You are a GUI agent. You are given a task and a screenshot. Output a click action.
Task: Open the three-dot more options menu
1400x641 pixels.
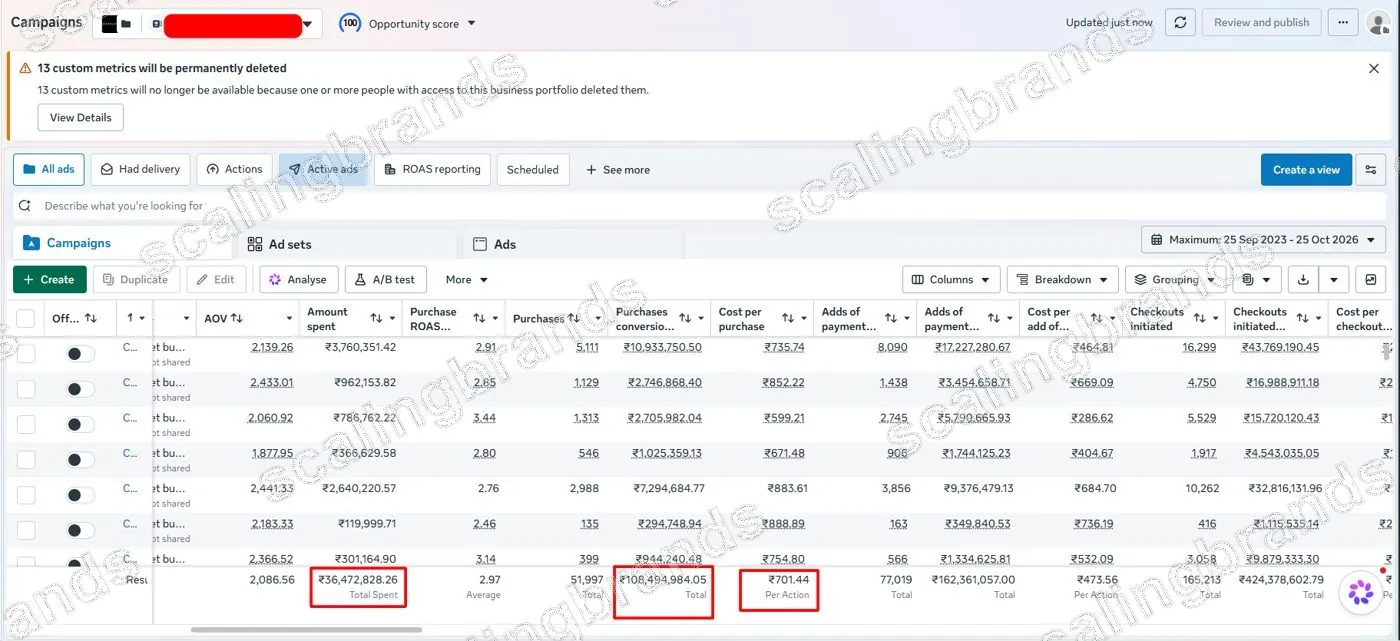coord(1343,22)
